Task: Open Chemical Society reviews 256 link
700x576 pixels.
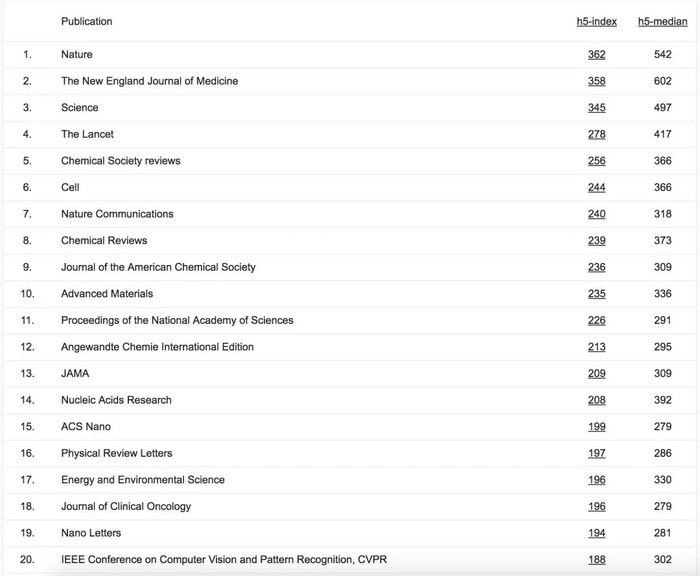Action: tap(596, 161)
